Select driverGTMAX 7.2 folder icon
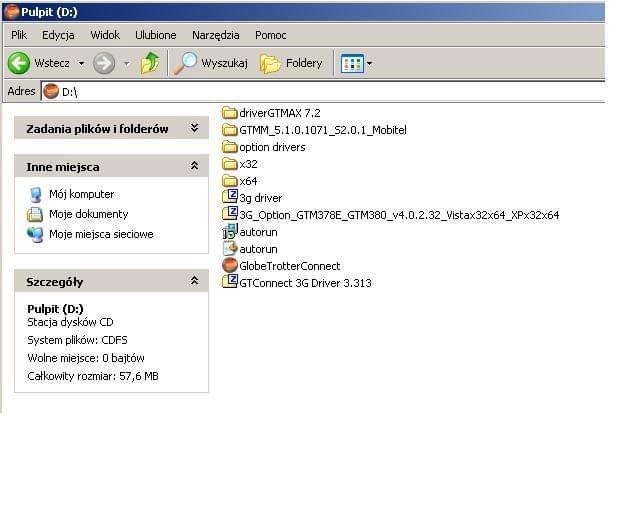640x512 pixels. 230,113
